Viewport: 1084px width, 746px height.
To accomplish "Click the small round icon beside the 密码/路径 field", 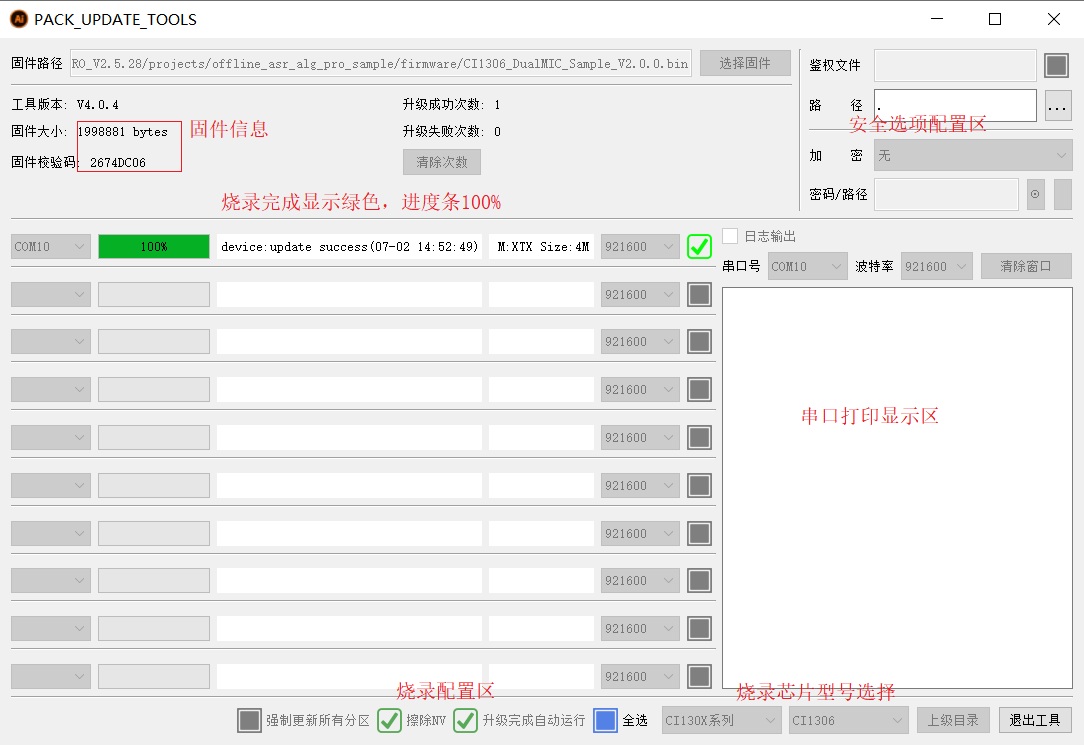I will click(1035, 194).
